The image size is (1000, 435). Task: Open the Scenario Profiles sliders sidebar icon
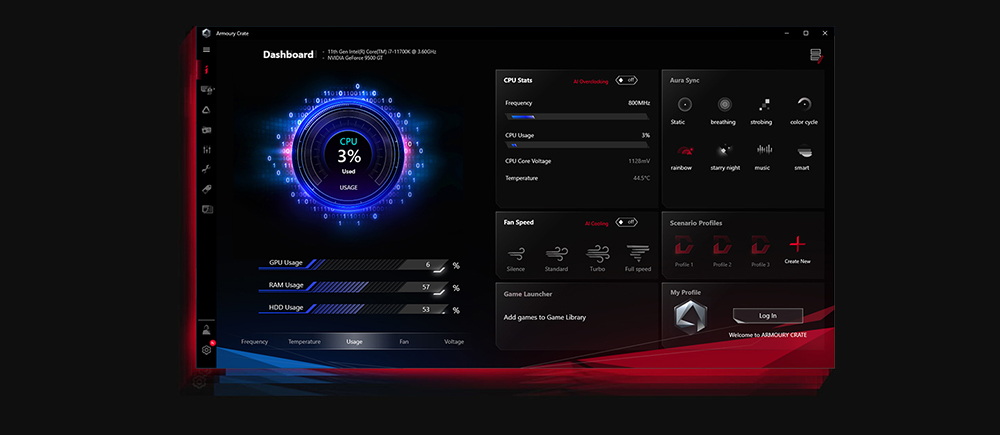(x=206, y=150)
